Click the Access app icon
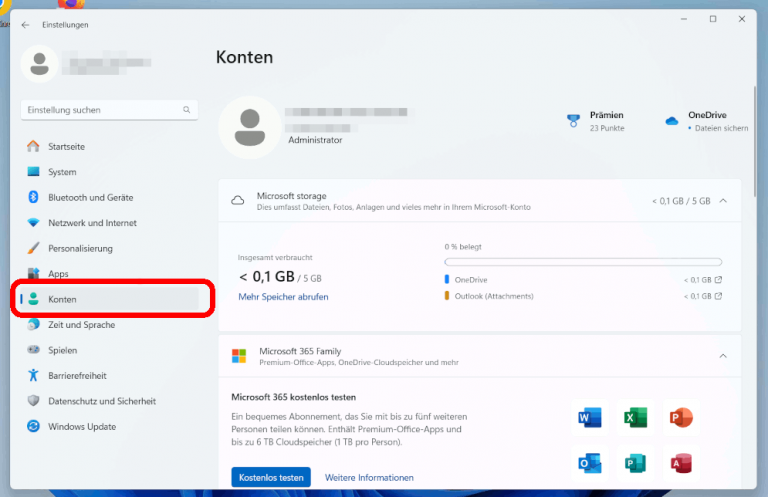 click(681, 463)
